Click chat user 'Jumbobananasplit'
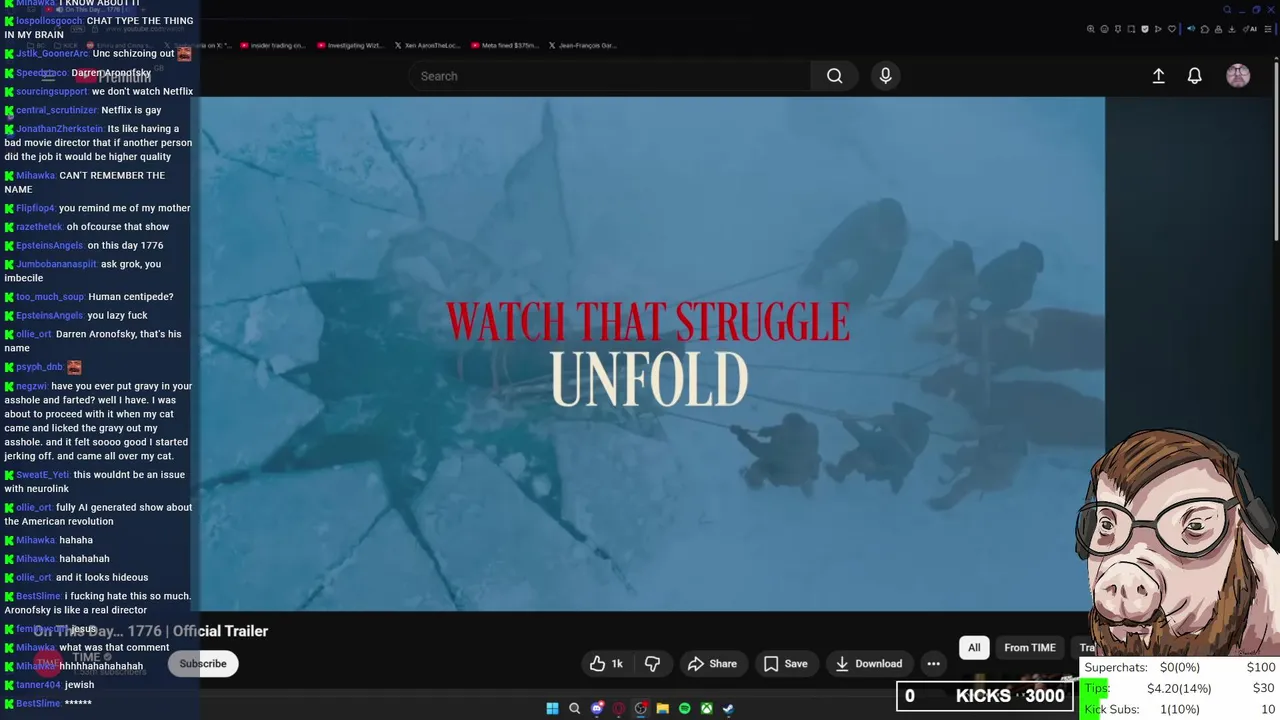The width and height of the screenshot is (1280, 720). (57, 264)
